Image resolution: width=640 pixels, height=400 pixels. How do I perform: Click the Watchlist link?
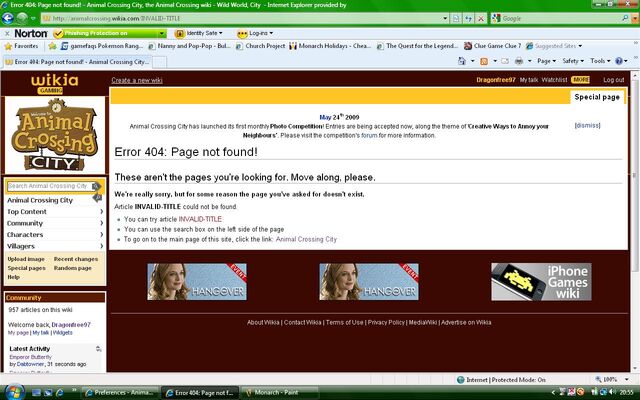tap(554, 80)
